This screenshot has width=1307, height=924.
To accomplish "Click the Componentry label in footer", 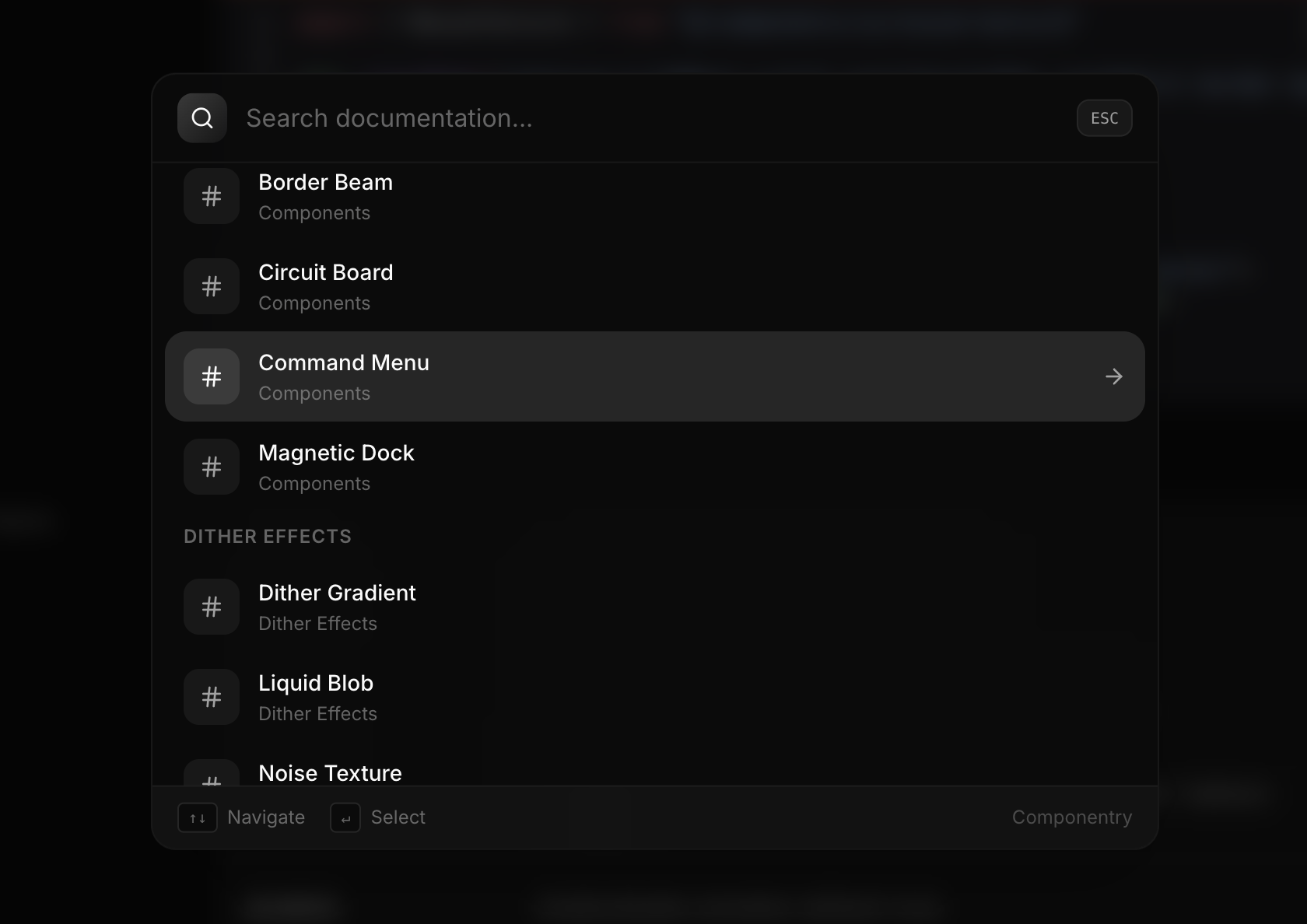I will (x=1071, y=817).
